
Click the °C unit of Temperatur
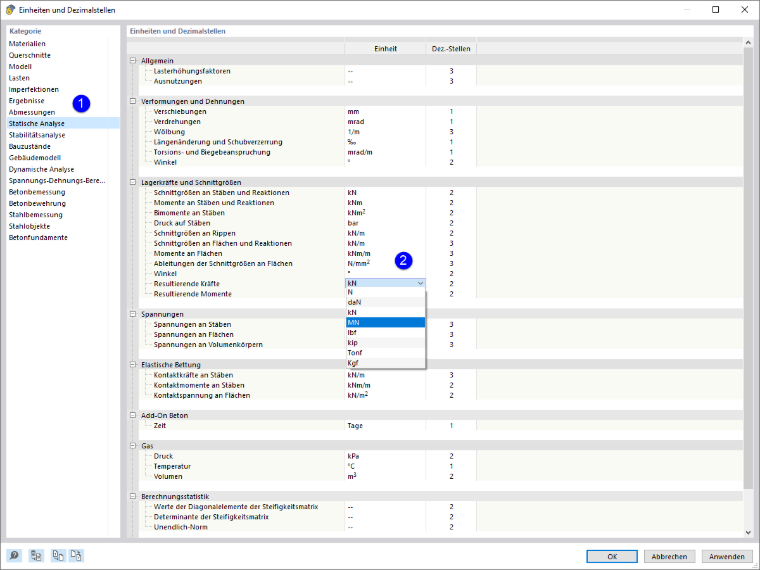click(351, 466)
